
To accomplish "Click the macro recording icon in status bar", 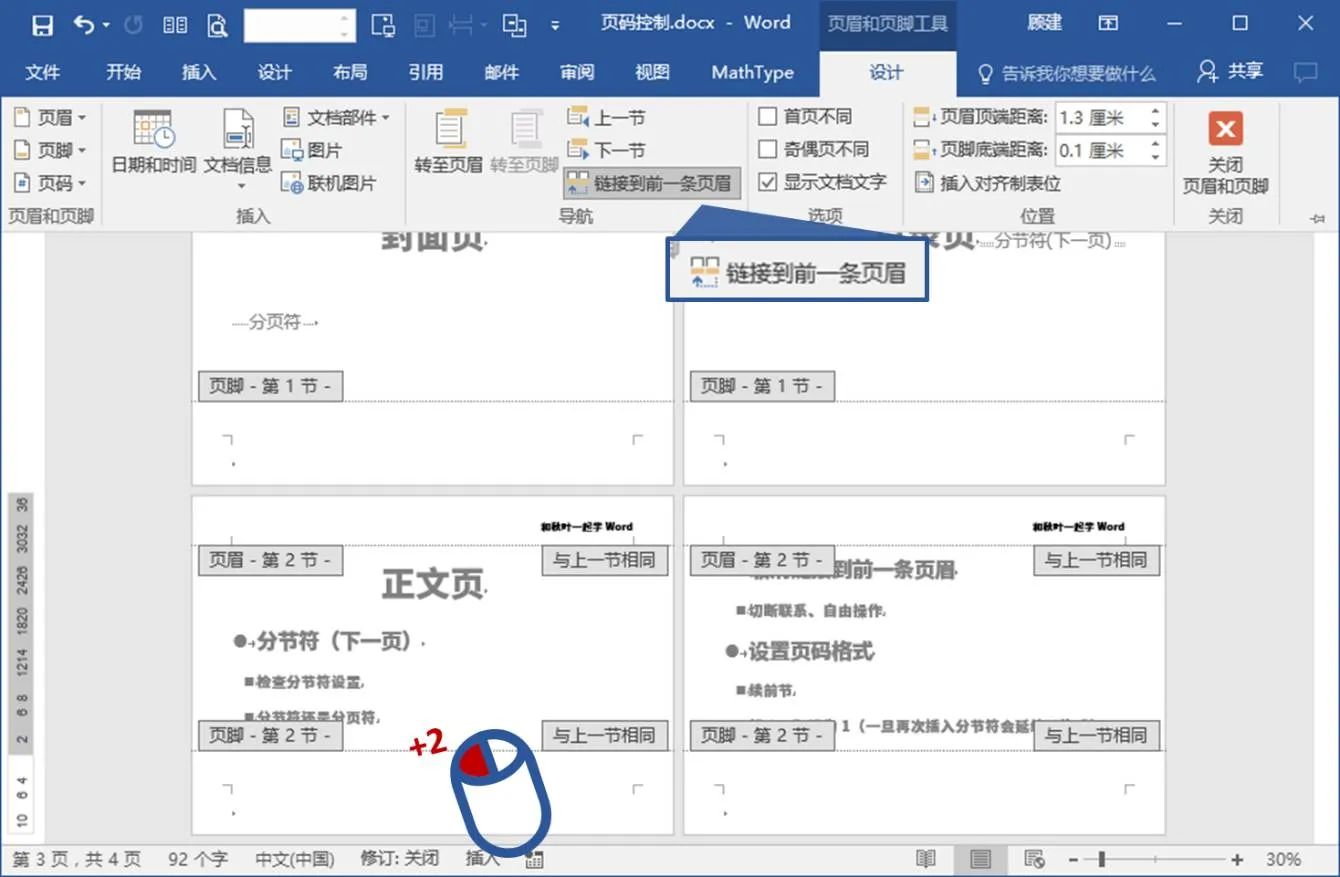I will click(534, 860).
